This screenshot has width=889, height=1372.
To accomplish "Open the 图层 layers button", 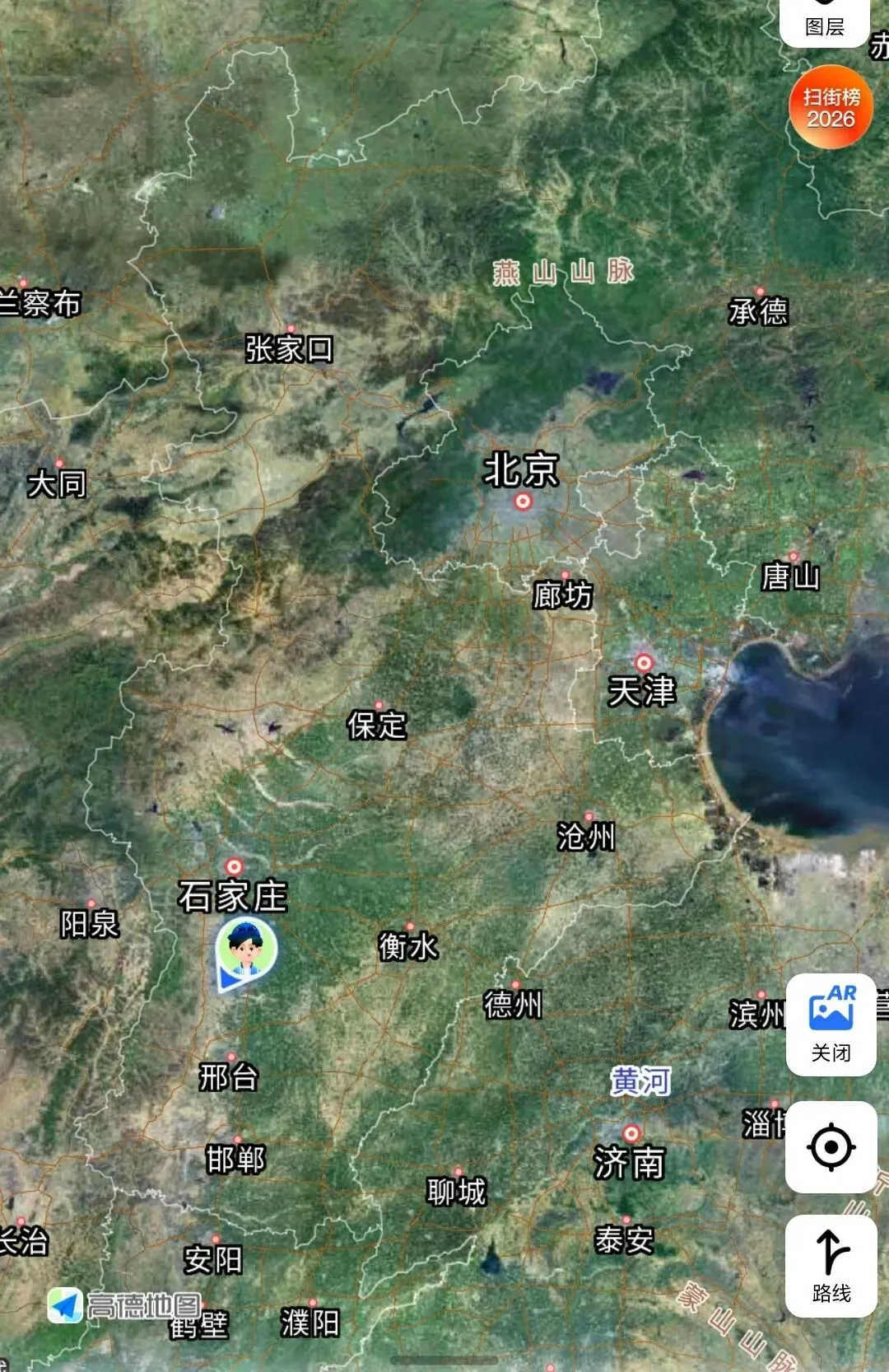I will tap(825, 21).
